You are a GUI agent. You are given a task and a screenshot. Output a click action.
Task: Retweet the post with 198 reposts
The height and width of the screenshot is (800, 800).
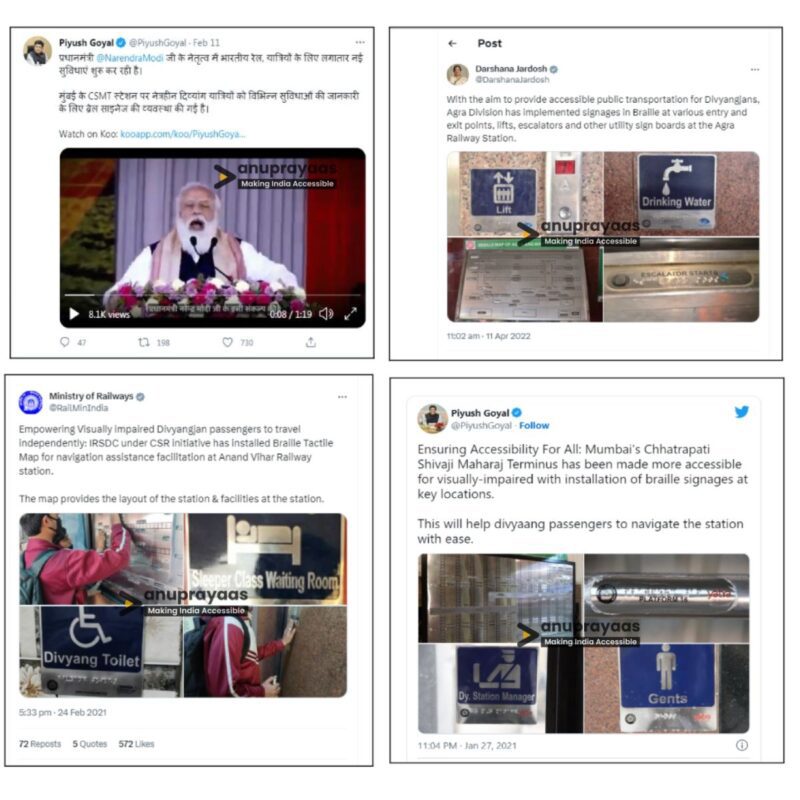pos(144,342)
